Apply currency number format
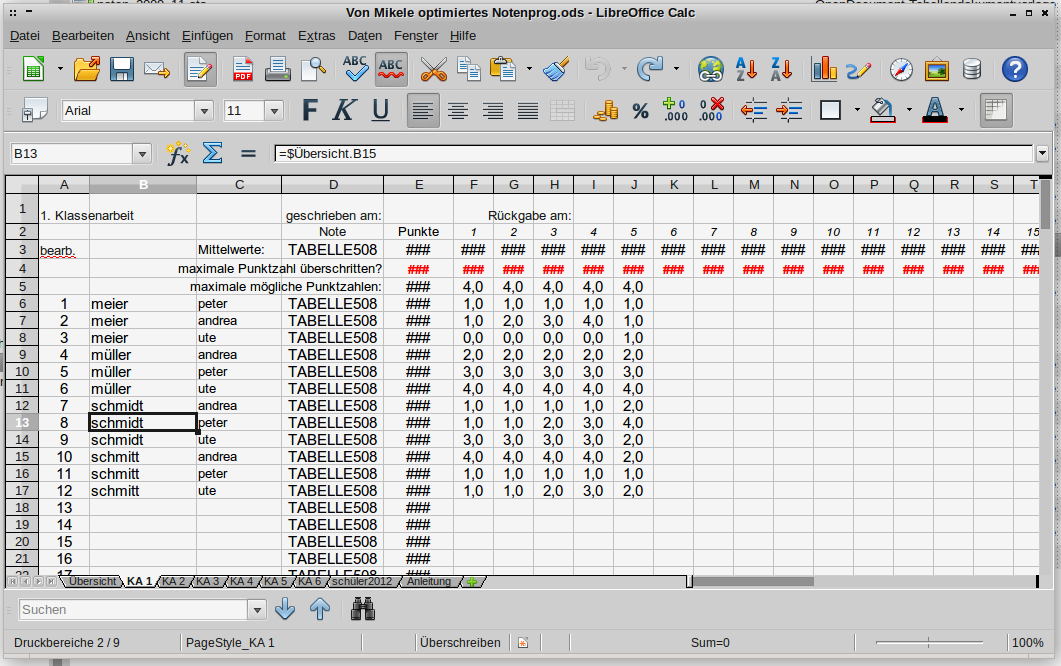 point(606,110)
